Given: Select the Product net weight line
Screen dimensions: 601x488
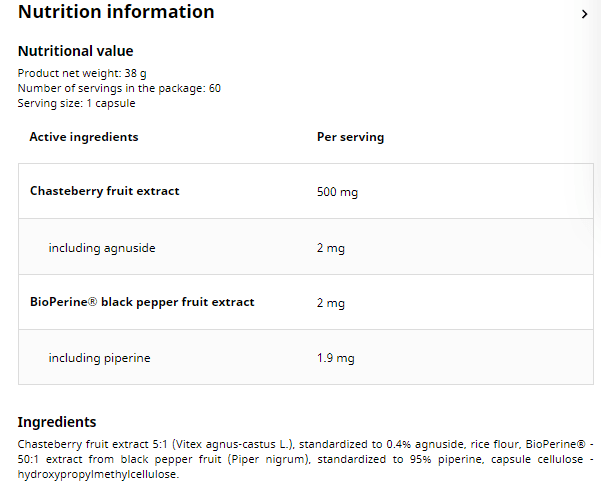Looking at the screenshot, I should point(83,73).
